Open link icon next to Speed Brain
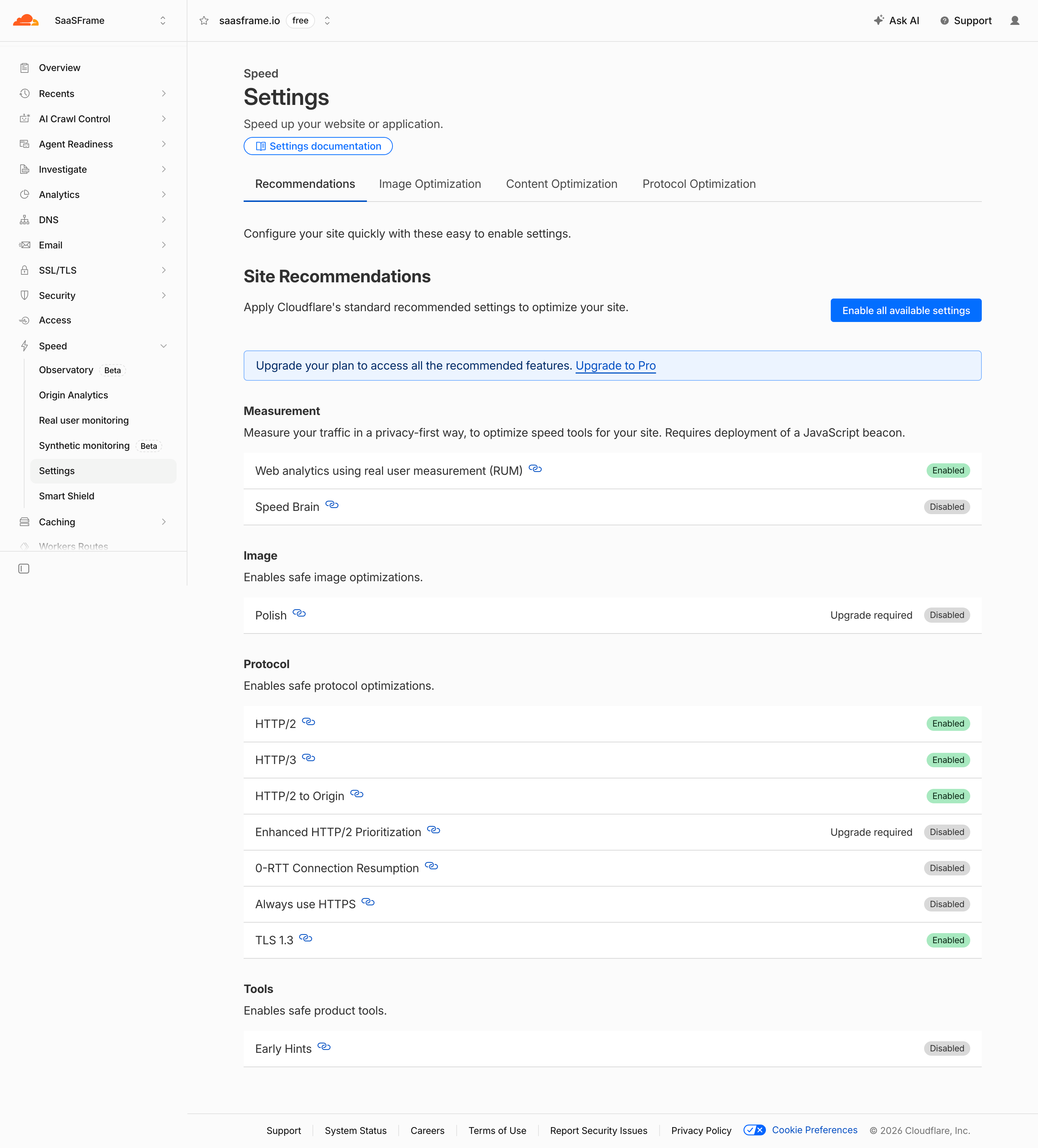Viewport: 1038px width, 1148px height. [x=332, y=504]
